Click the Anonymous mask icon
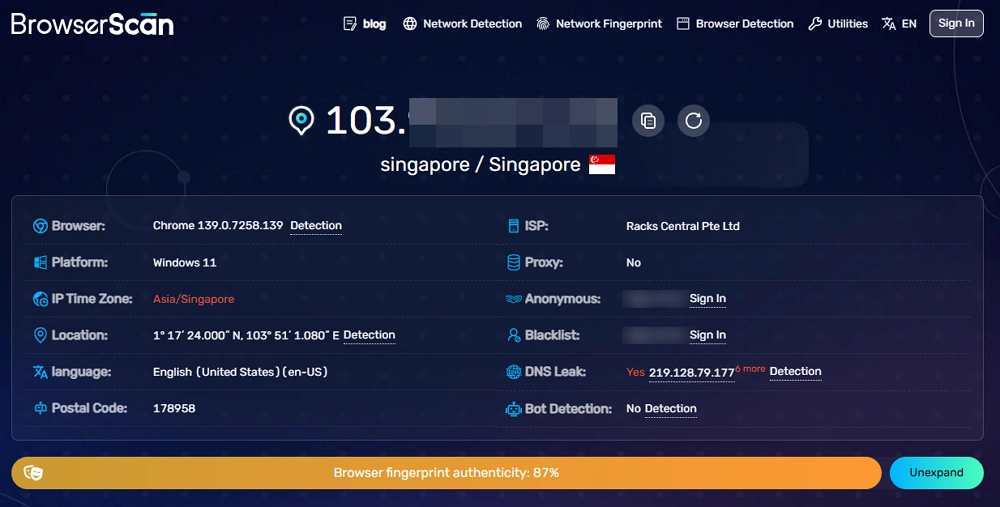Screen dimensions: 1000x507 (x=513, y=299)
